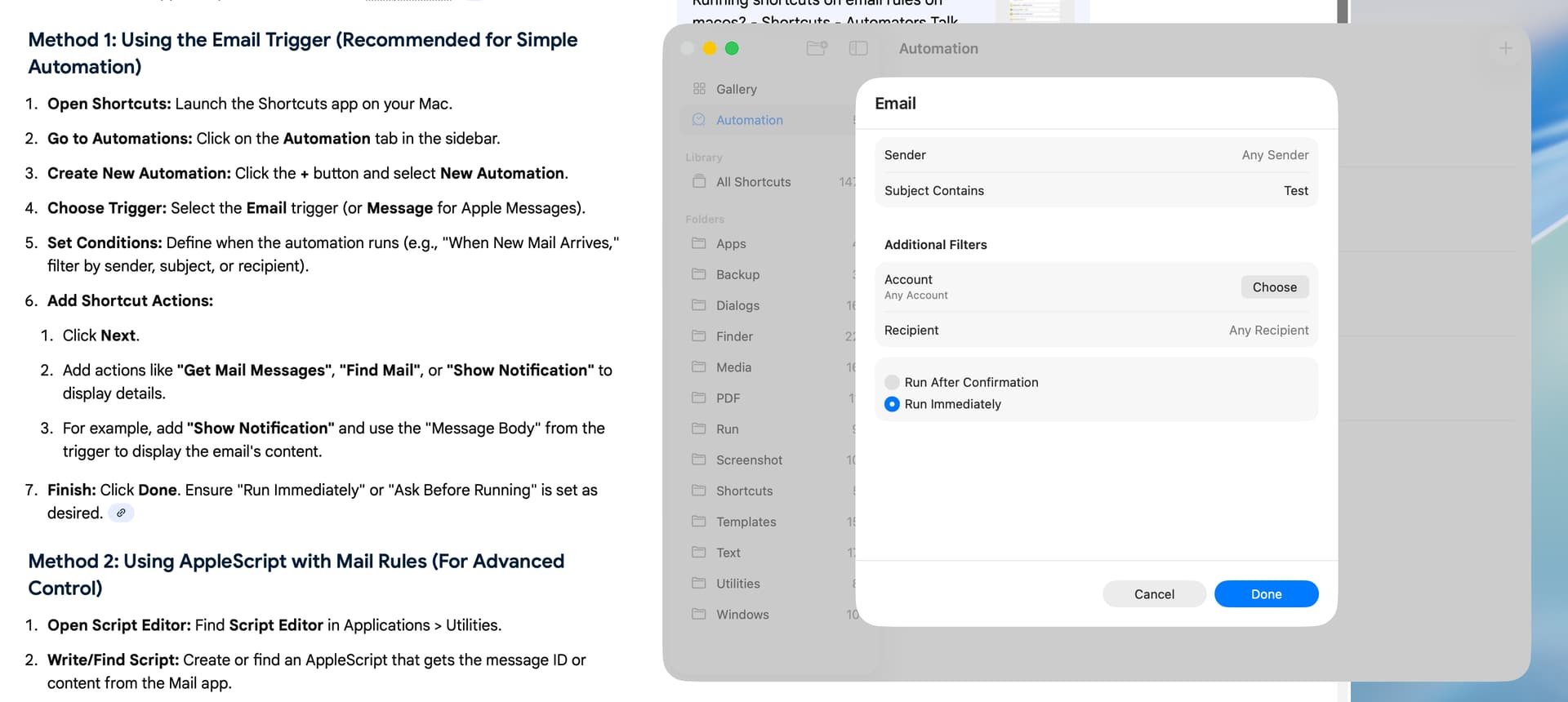Open the Templates folder in sidebar
This screenshot has width=1568, height=702.
point(746,522)
